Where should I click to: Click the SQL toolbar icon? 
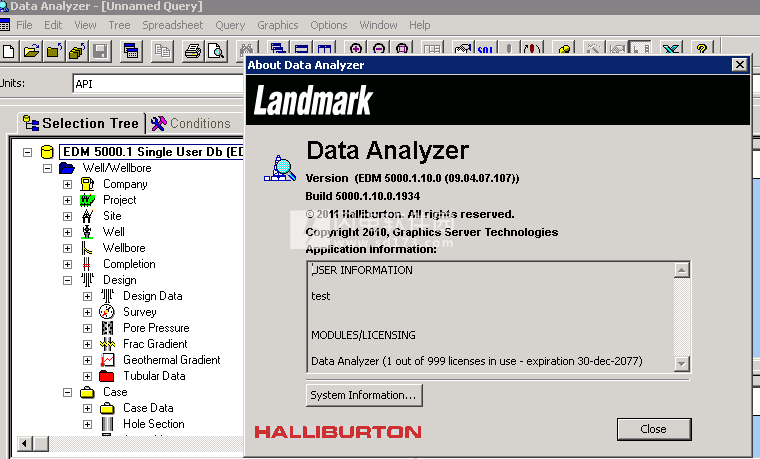[485, 48]
